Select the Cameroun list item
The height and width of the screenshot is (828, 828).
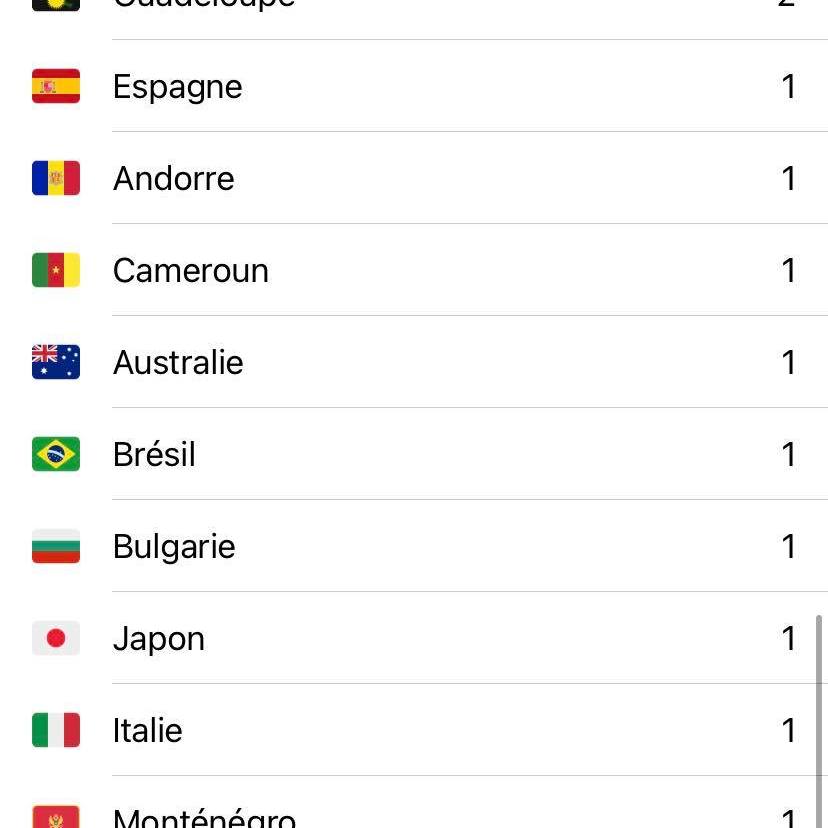(x=191, y=271)
